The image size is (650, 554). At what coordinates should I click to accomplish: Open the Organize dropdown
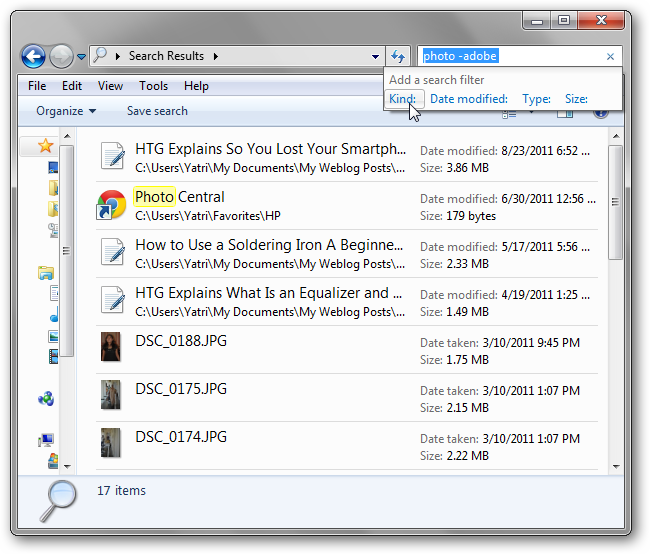[66, 111]
